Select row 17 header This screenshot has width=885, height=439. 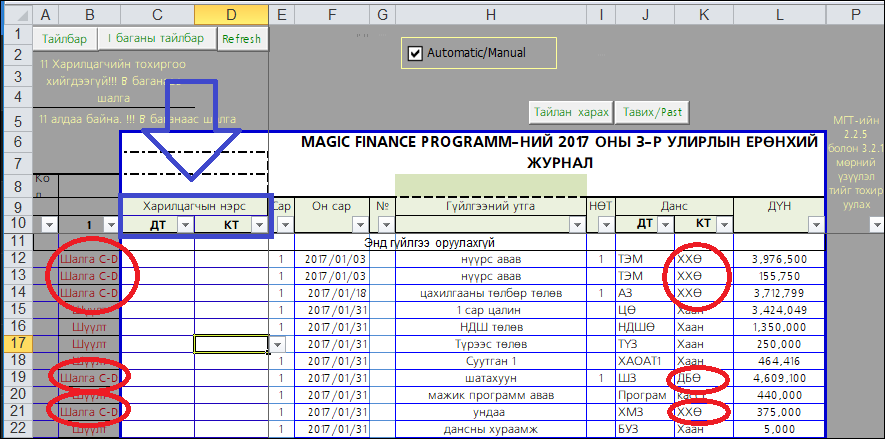tap(16, 343)
